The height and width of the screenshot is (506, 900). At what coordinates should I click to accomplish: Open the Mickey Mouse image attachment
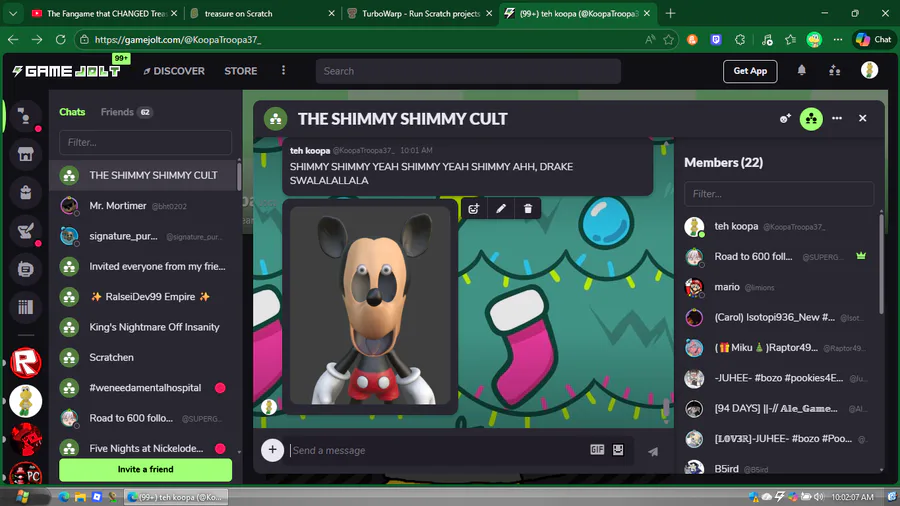pyautogui.click(x=370, y=305)
